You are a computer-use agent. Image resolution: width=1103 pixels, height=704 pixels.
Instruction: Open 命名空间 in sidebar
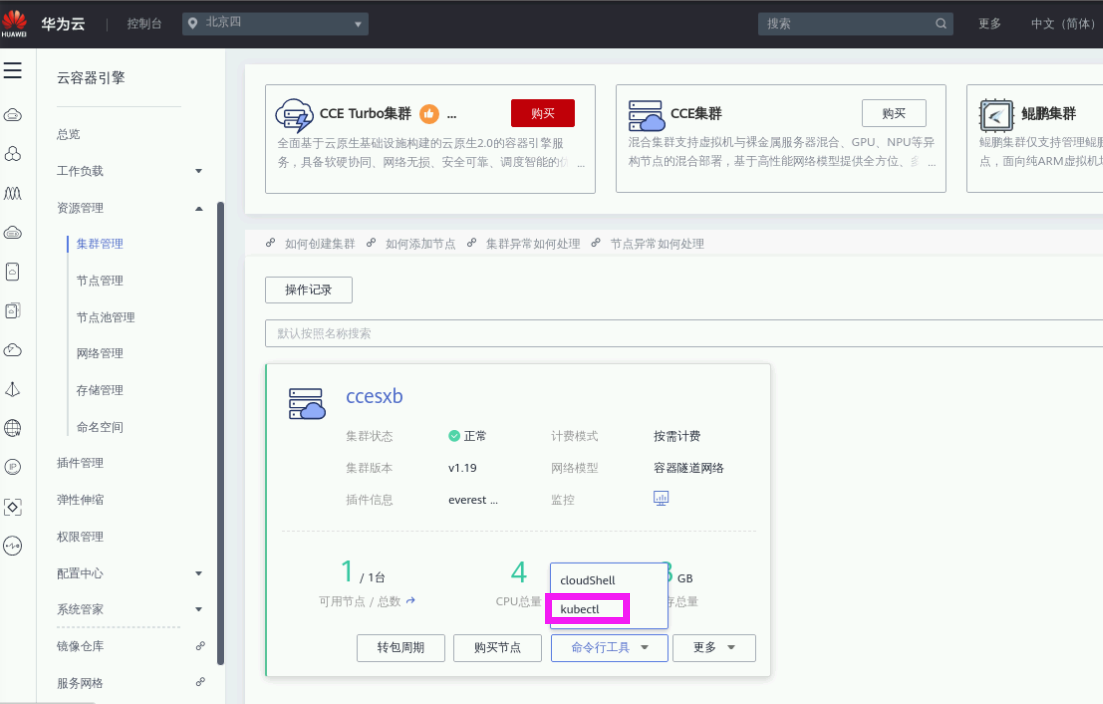pos(100,427)
